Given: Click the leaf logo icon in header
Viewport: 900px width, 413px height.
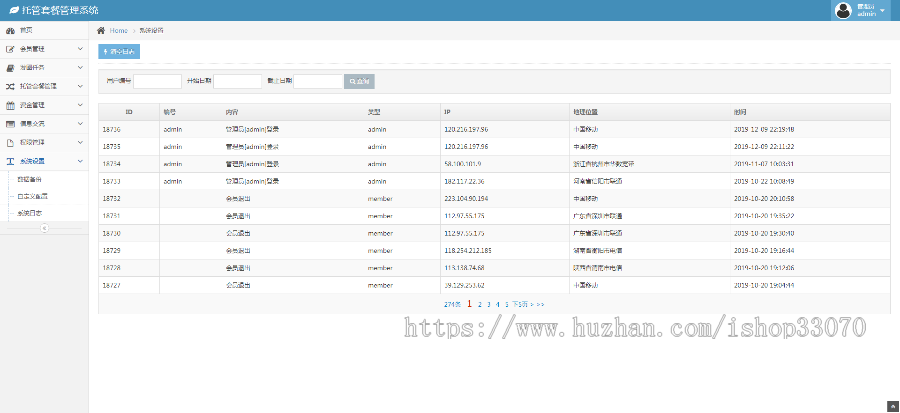Looking at the screenshot, I should [14, 10].
